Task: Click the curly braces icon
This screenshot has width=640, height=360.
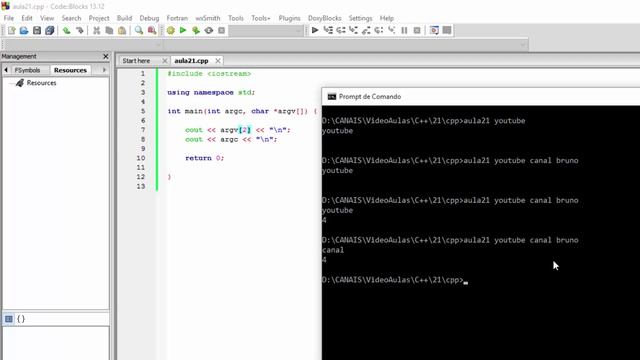Action: point(21,319)
